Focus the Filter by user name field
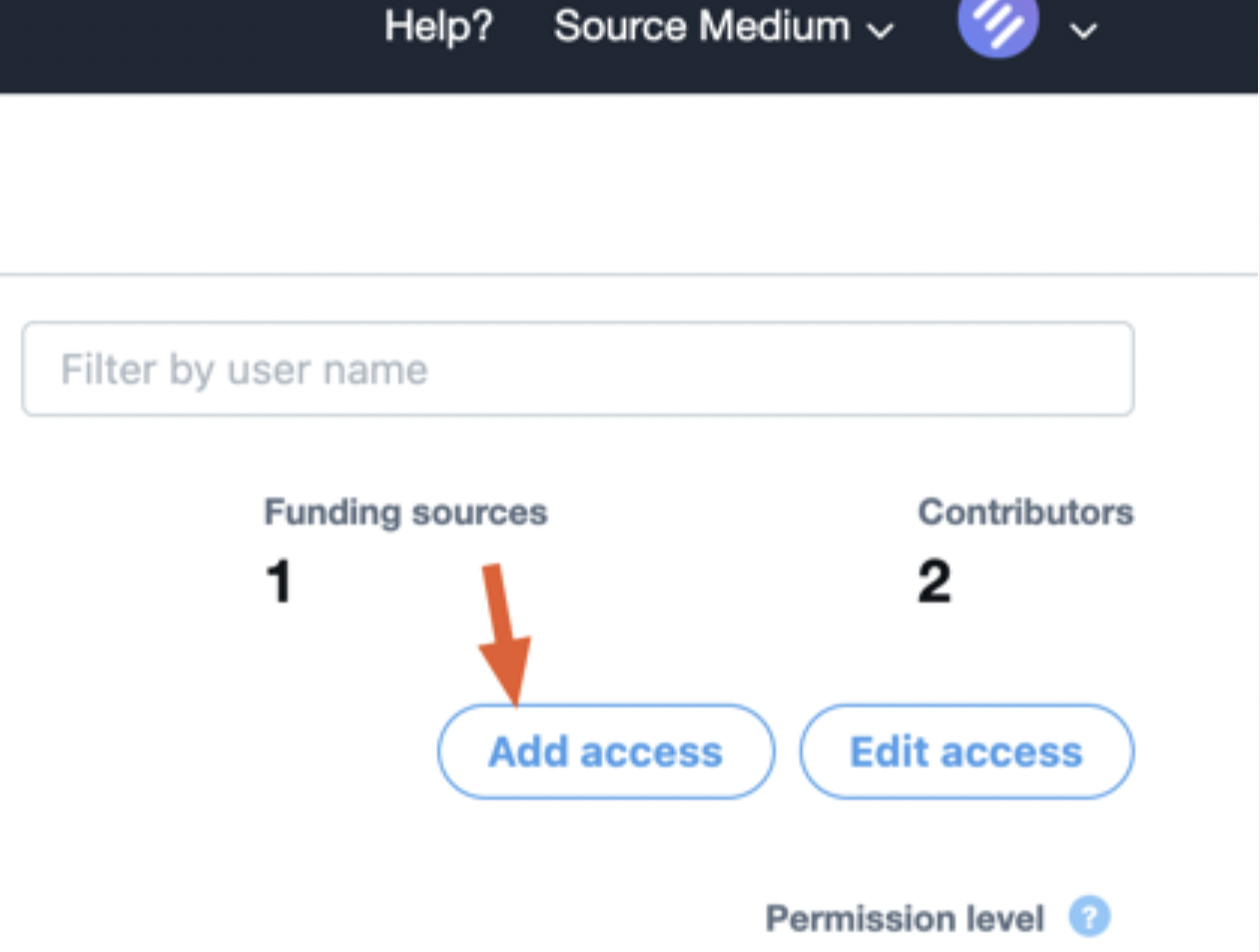 tap(577, 368)
